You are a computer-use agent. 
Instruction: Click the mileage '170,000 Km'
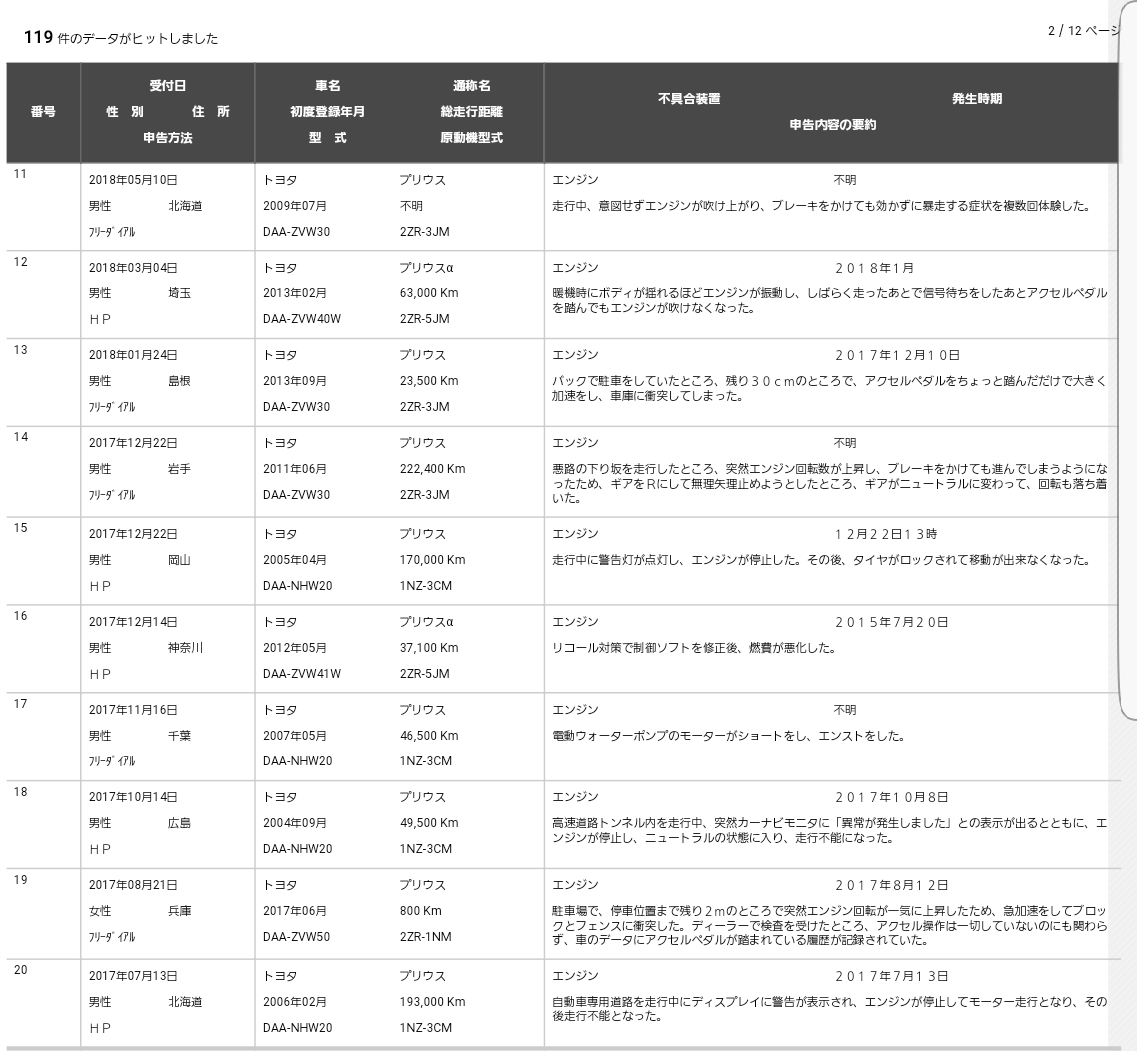pos(432,560)
